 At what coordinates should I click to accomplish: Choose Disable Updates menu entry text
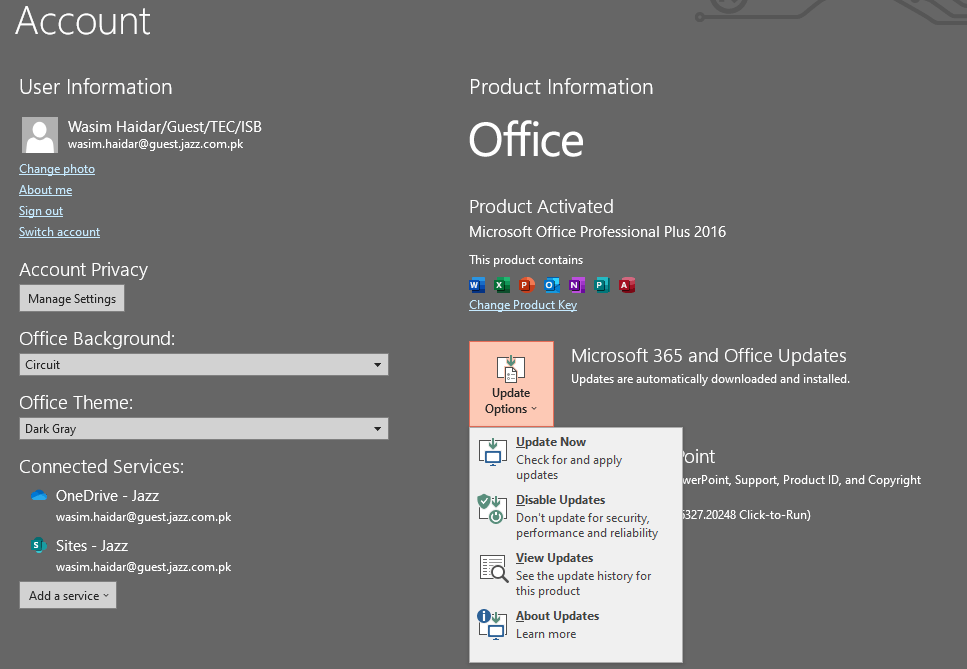click(560, 500)
